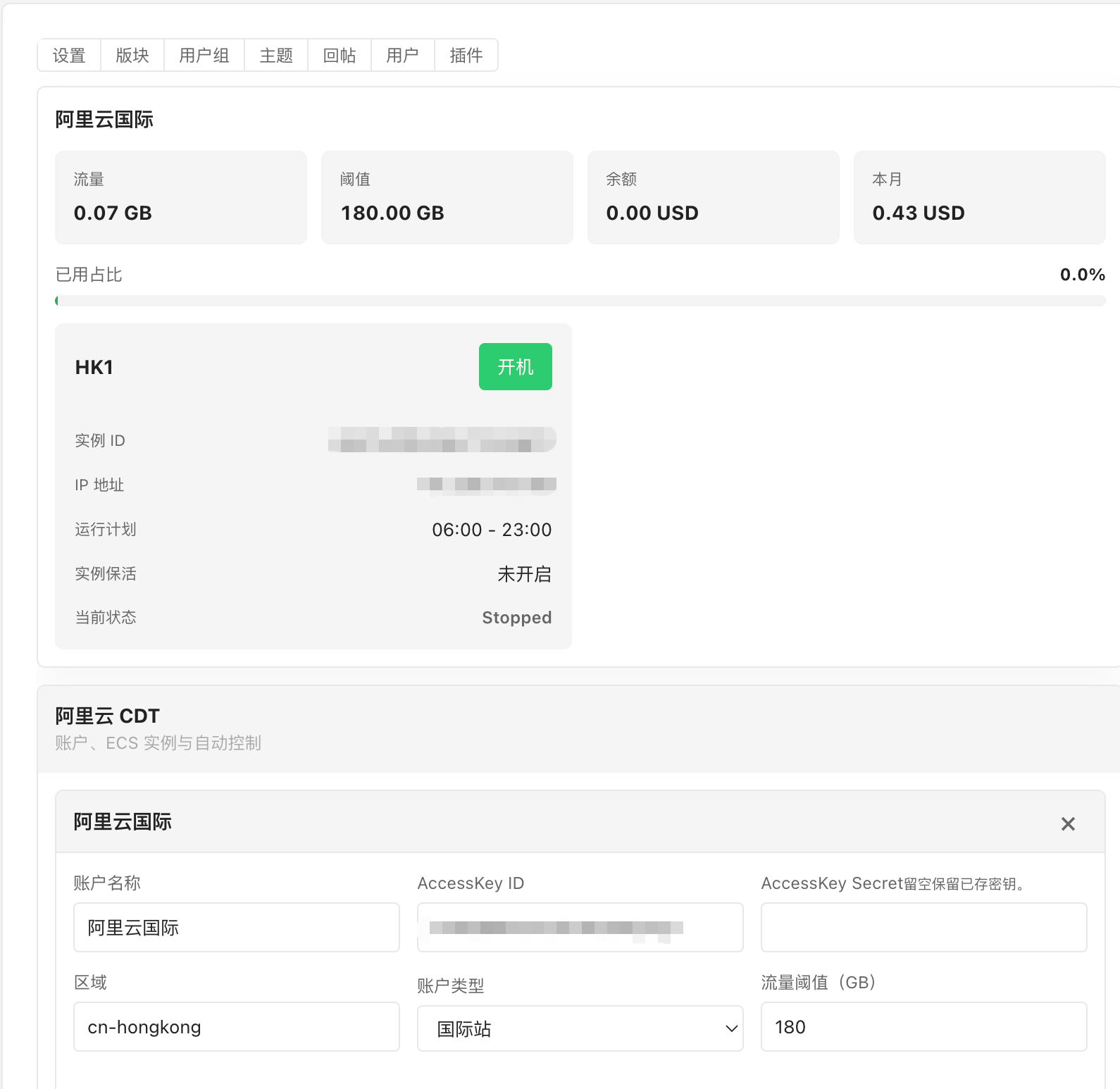1120x1089 pixels.
Task: Click the 未开启 keep-alive value
Action: [x=525, y=573]
